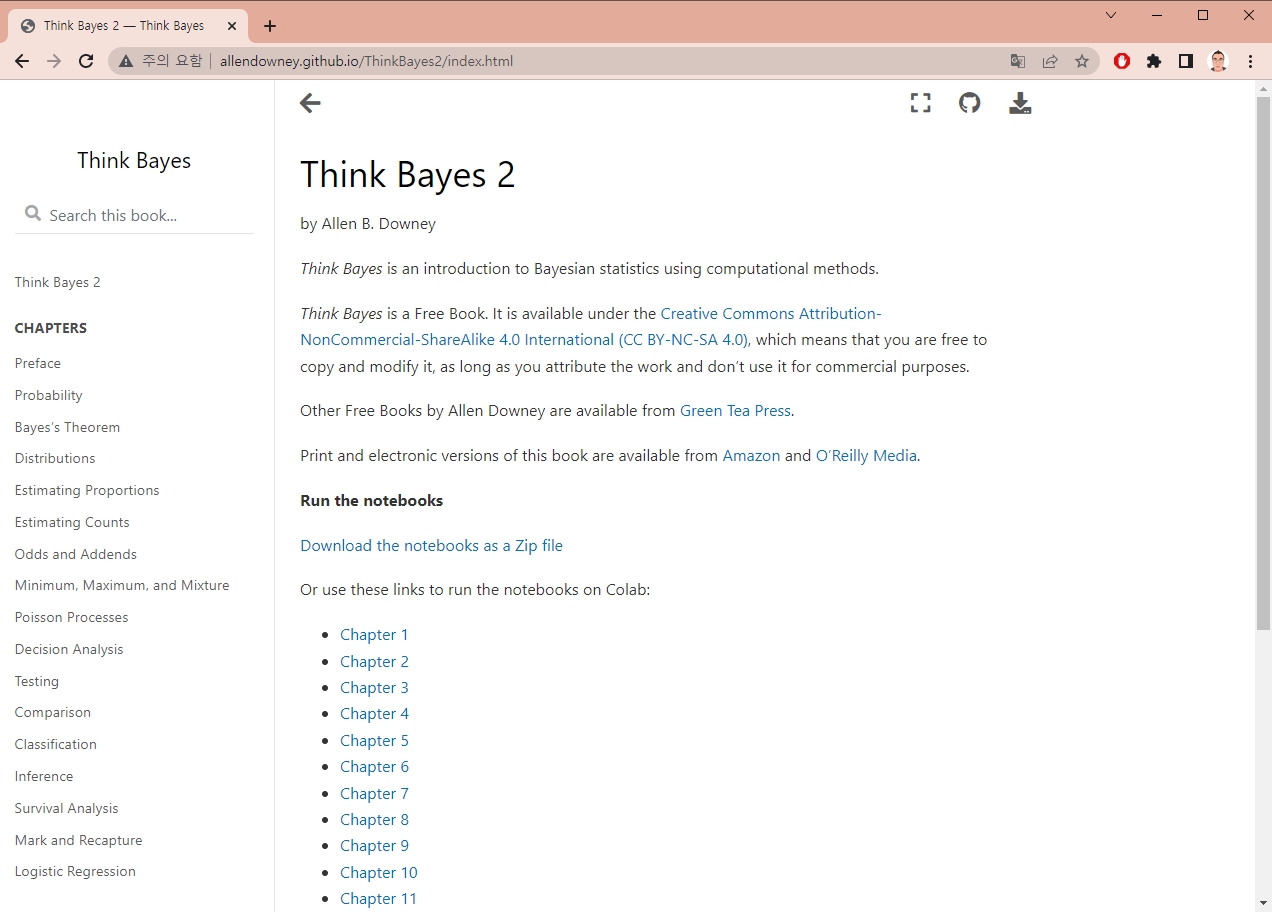
Task: Open the tab search chevron in title bar
Action: coord(1111,15)
